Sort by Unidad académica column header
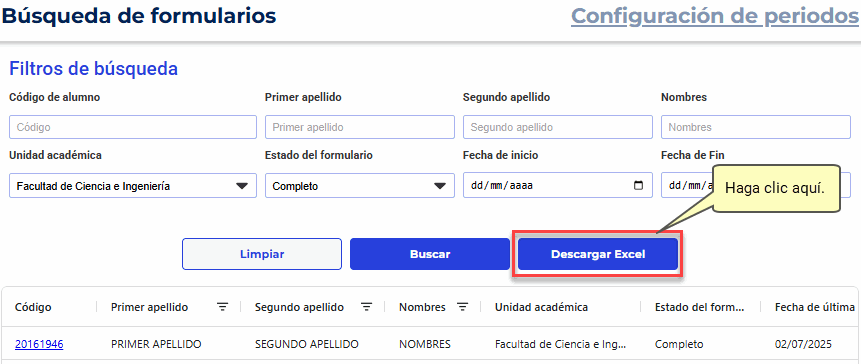 pos(541,307)
